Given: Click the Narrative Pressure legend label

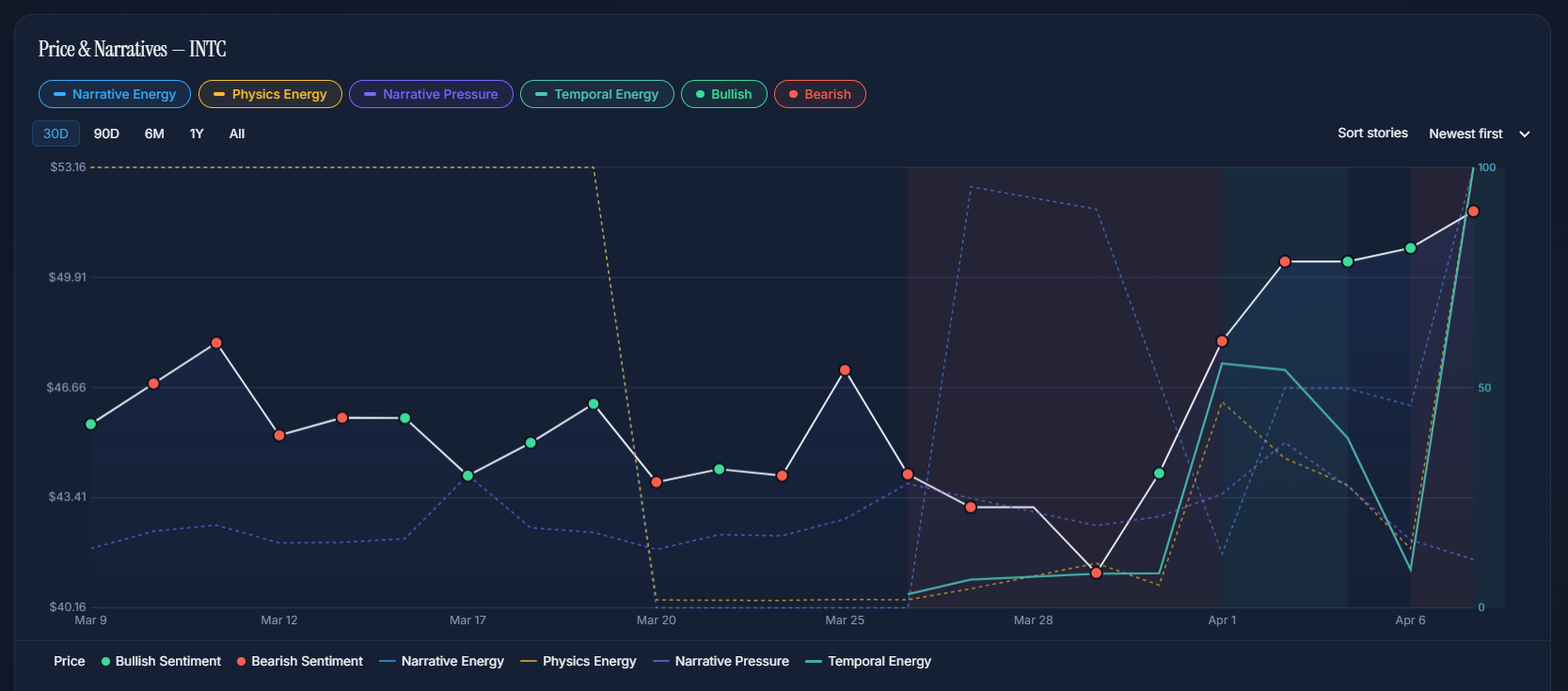Looking at the screenshot, I should pos(731,662).
